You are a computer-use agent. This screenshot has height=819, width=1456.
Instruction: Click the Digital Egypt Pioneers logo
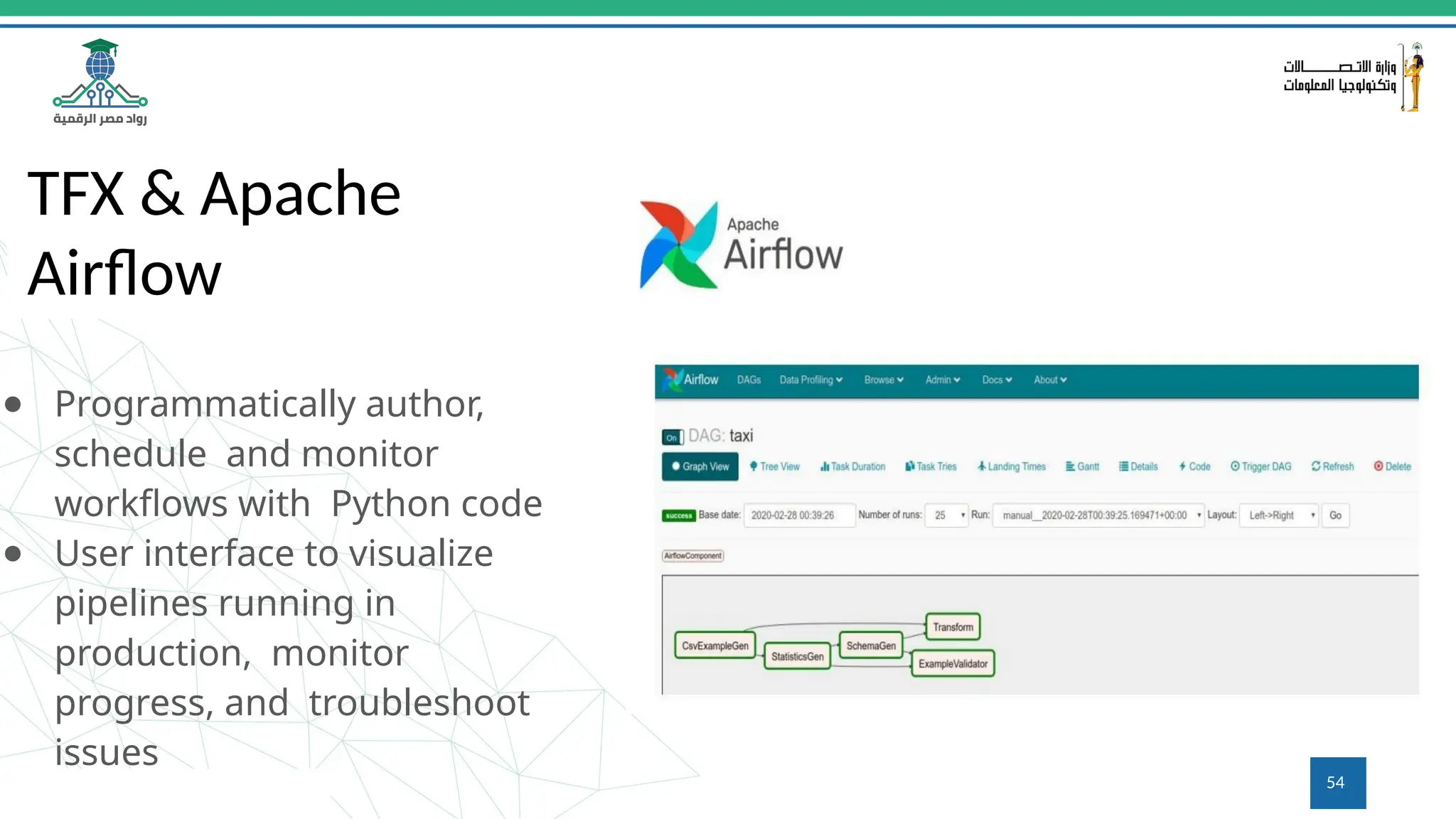100,82
